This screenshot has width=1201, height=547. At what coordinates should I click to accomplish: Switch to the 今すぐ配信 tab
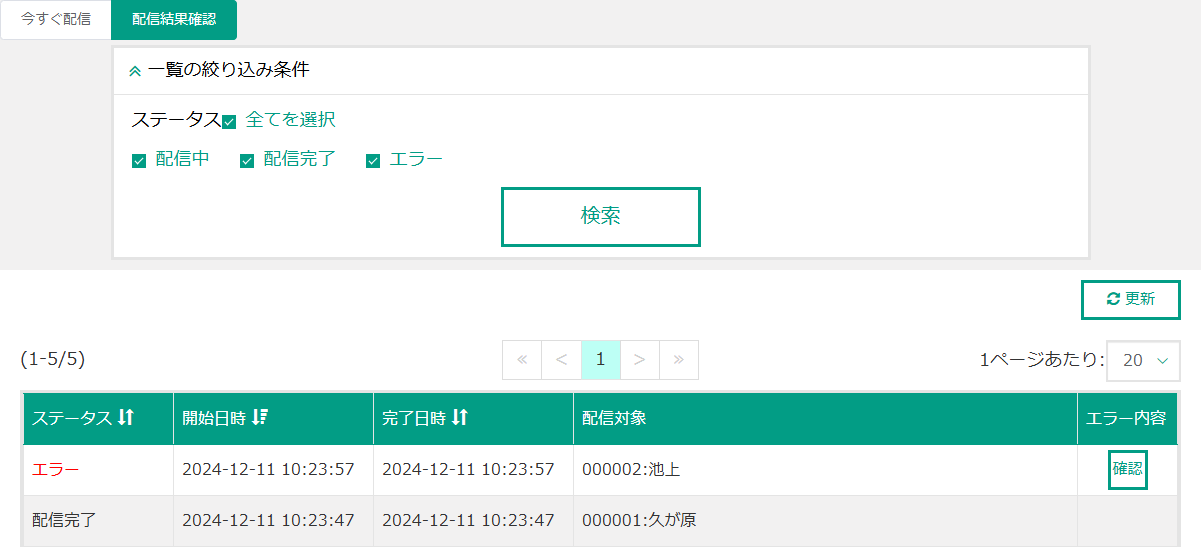click(x=56, y=20)
